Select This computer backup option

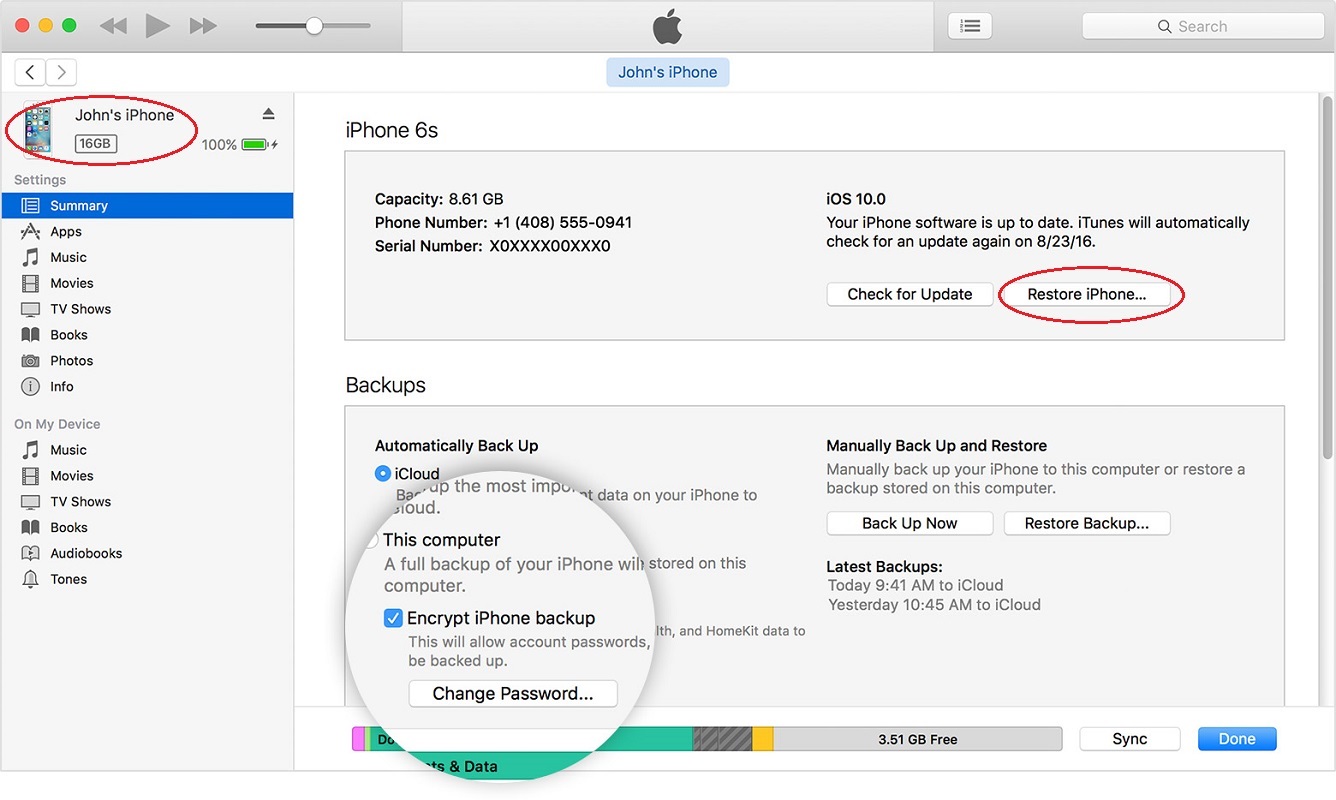click(372, 540)
